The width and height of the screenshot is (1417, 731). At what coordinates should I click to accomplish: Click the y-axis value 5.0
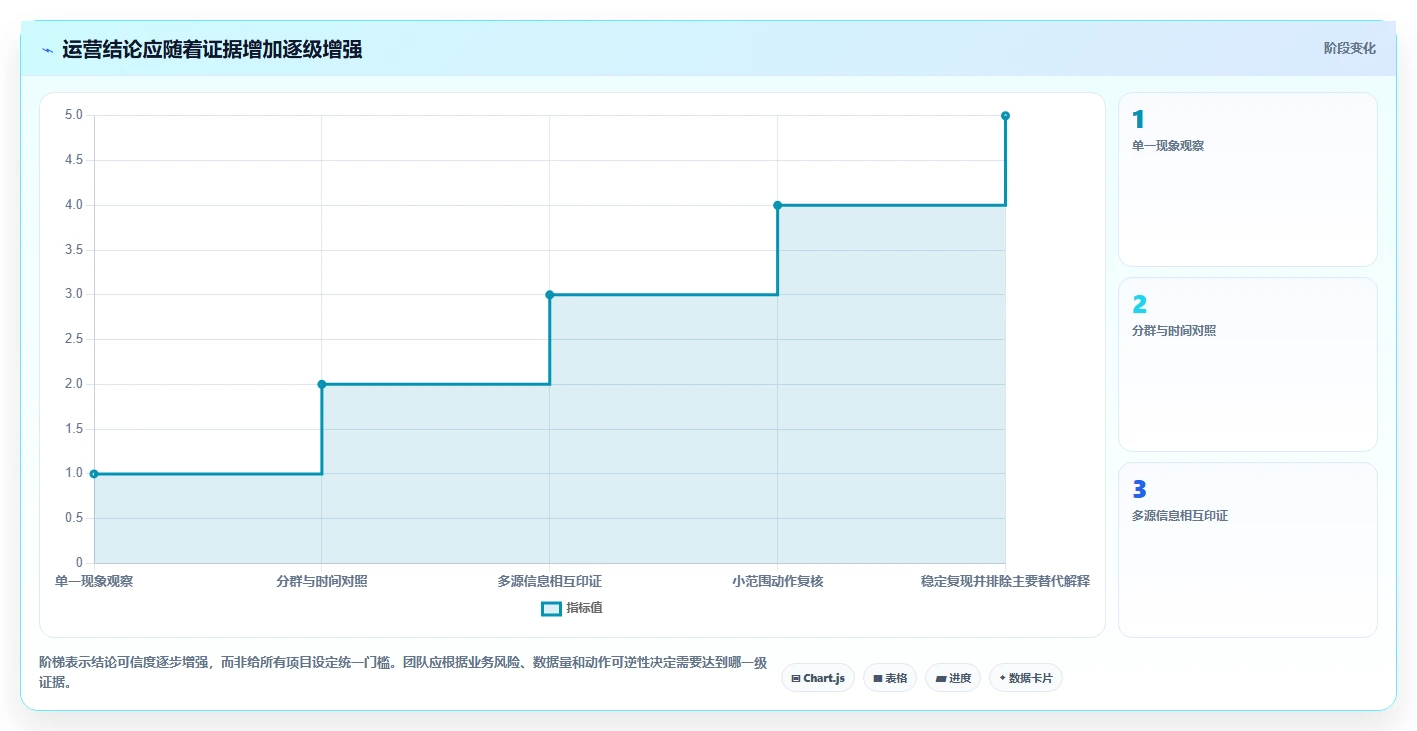(x=74, y=115)
